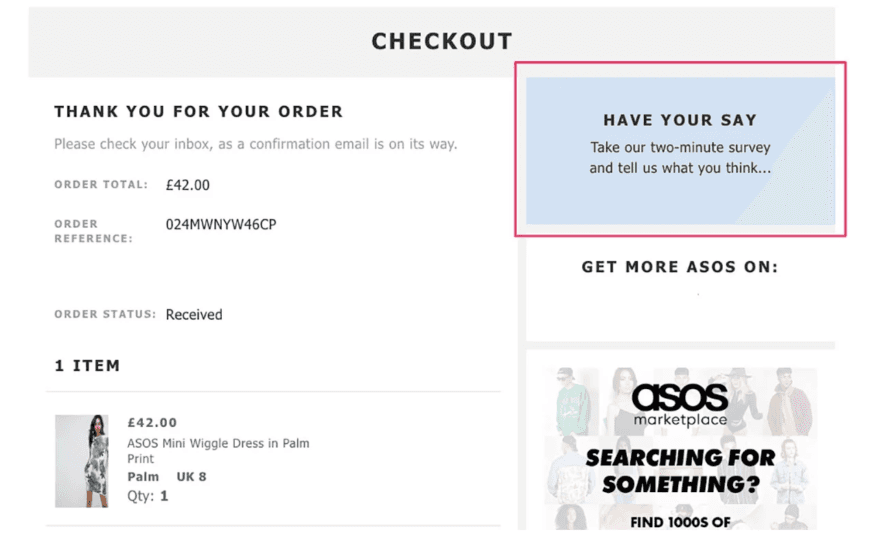Open ASOS Mini Wiggle Dress product link
Viewport: 880px width, 556px height.
coord(218,450)
